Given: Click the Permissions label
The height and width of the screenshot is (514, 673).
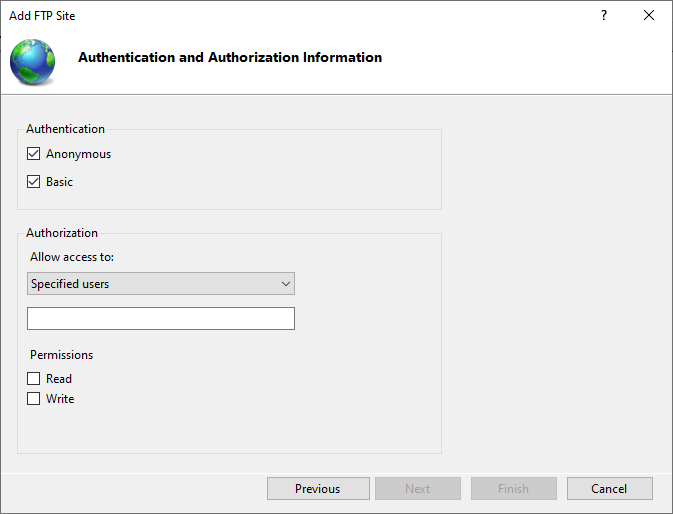Looking at the screenshot, I should tap(61, 355).
